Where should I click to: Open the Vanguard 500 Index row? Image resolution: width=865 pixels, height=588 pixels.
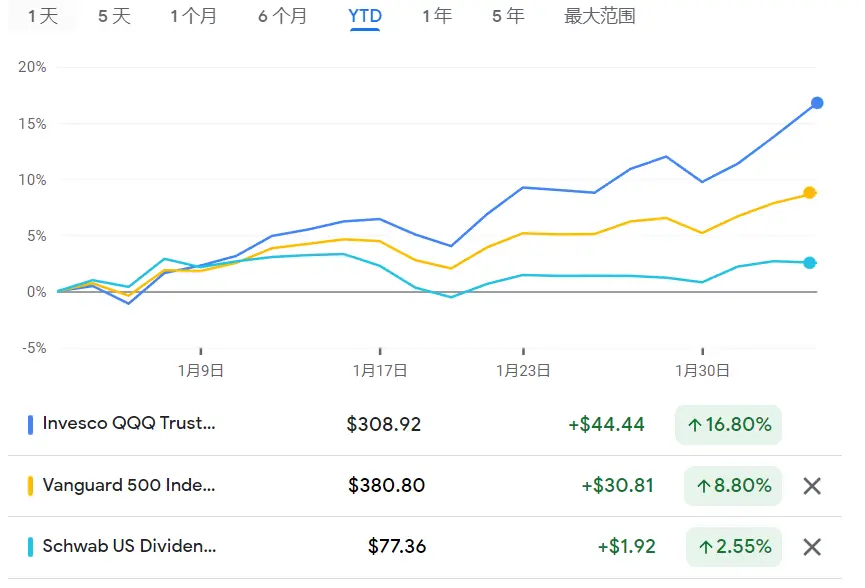pyautogui.click(x=425, y=486)
